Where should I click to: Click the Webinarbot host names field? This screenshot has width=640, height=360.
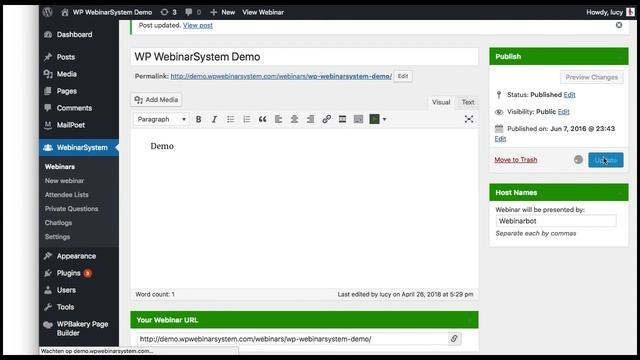556,221
